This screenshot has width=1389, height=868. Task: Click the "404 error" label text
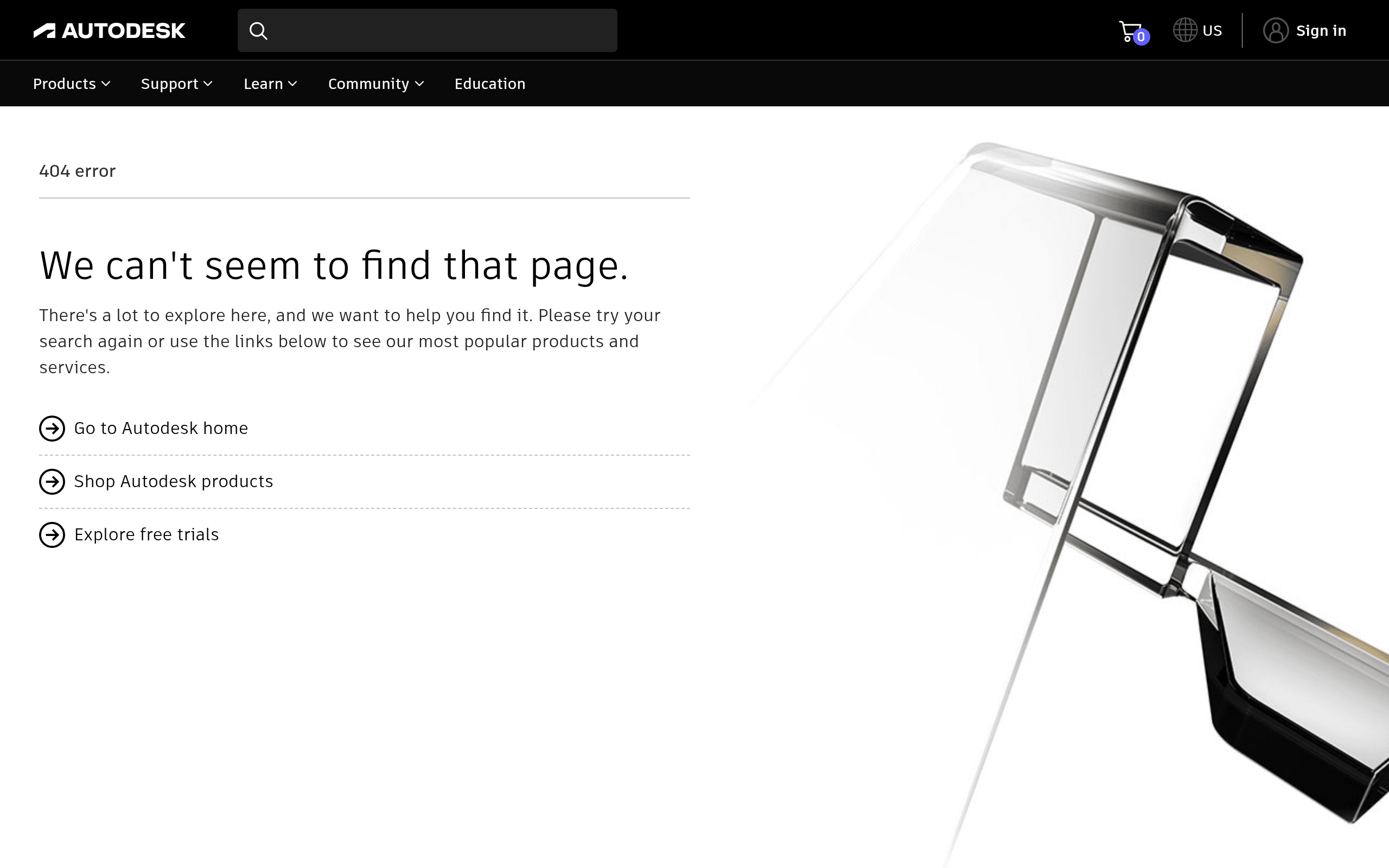point(78,171)
